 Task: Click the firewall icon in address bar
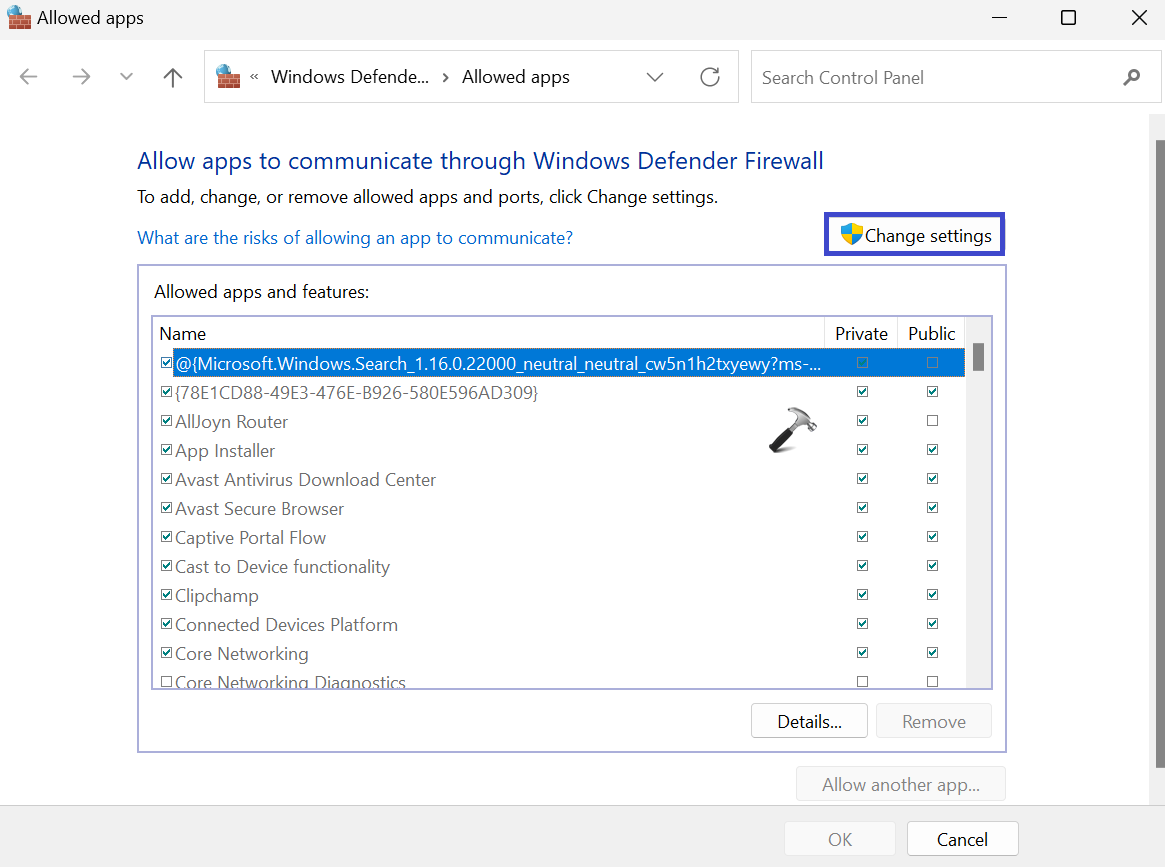pos(228,77)
